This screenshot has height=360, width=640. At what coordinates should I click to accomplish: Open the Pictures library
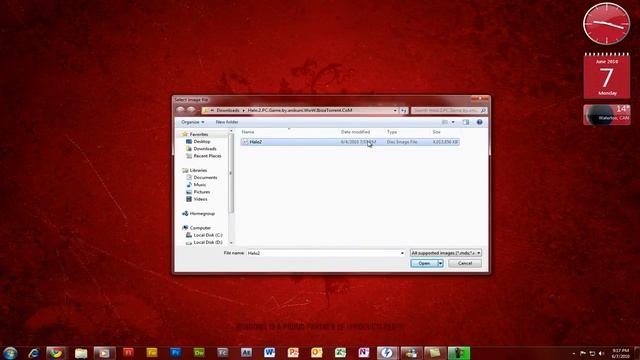202,192
